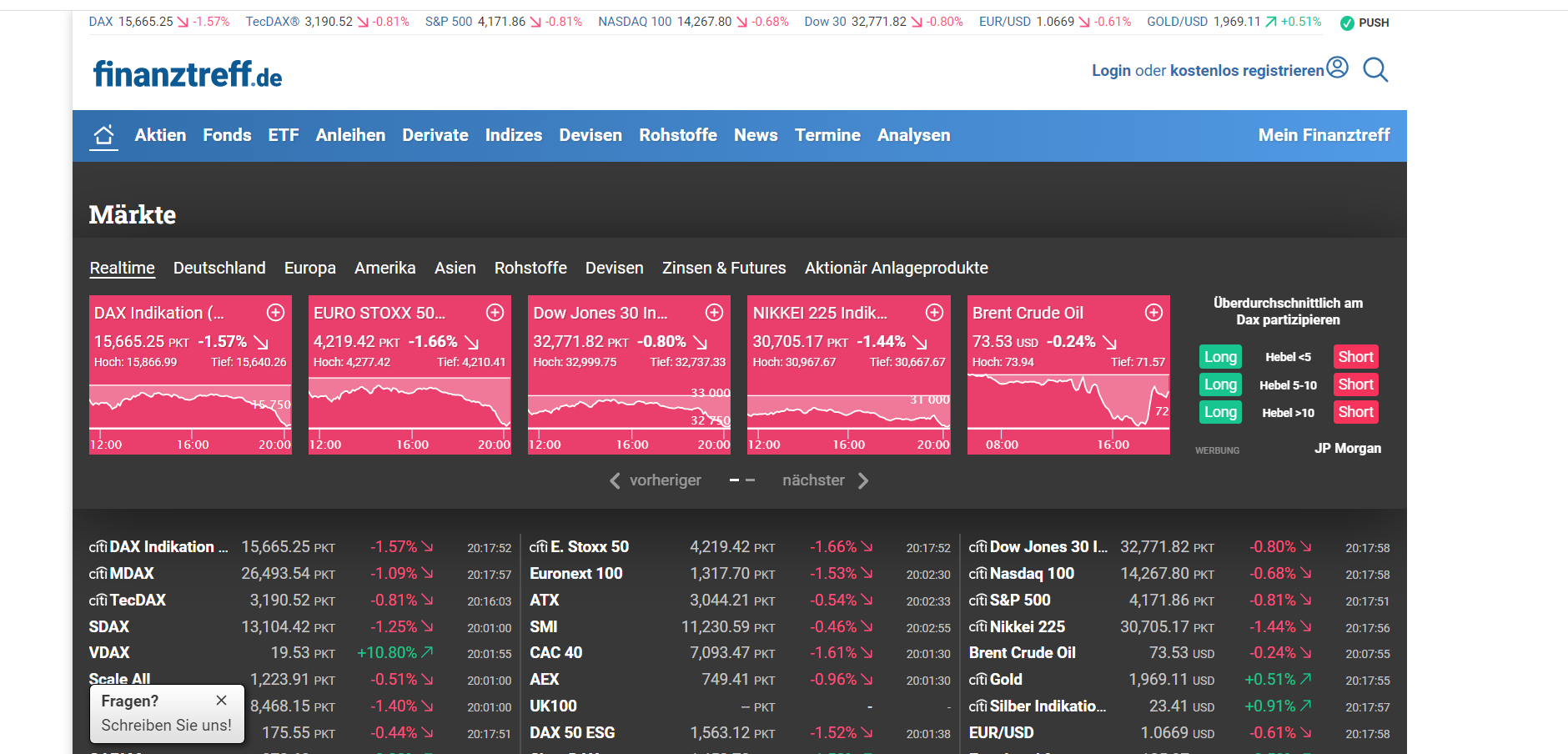Click Short button for Hebel 5-10
This screenshot has width=1568, height=754.
tap(1355, 385)
